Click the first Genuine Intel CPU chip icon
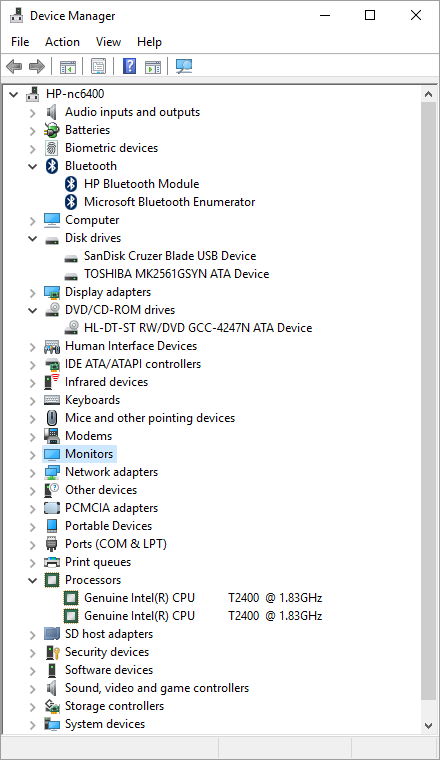Image resolution: width=440 pixels, height=760 pixels. [71, 598]
